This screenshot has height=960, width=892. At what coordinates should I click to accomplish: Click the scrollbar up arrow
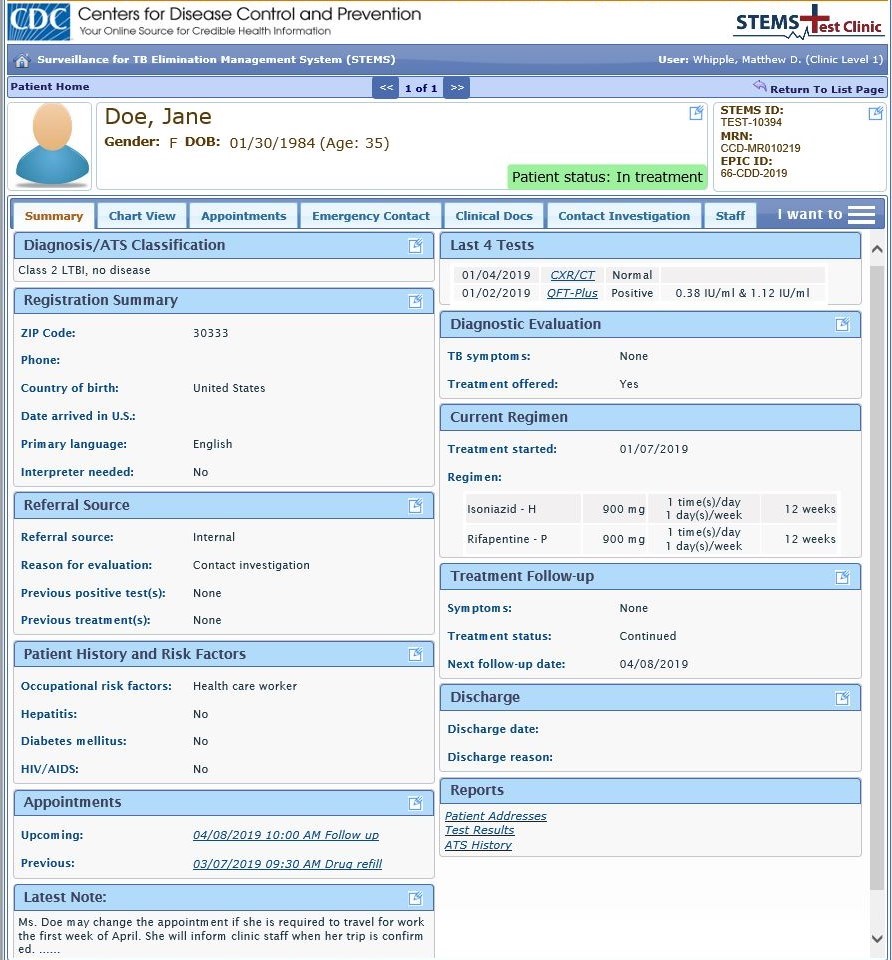[877, 249]
